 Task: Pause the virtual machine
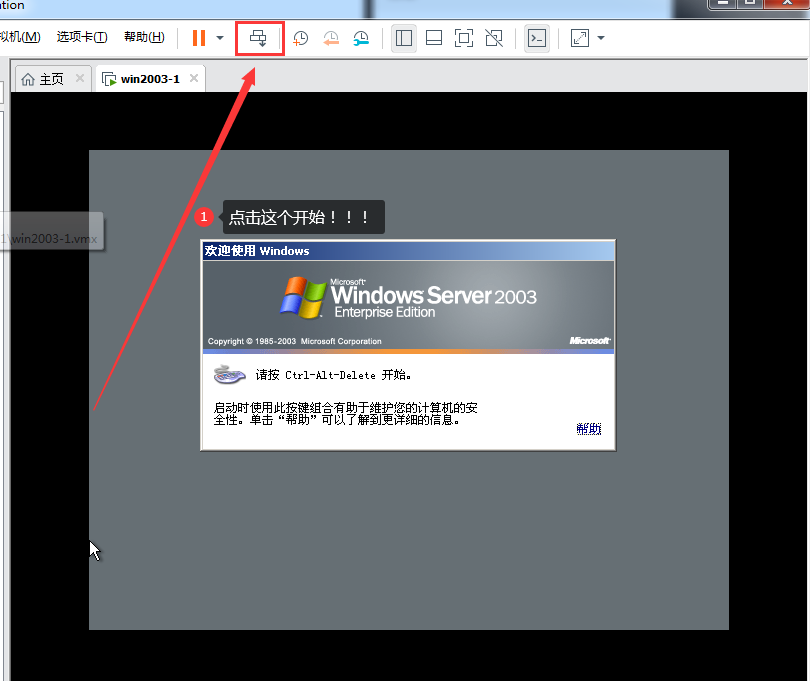tap(199, 38)
